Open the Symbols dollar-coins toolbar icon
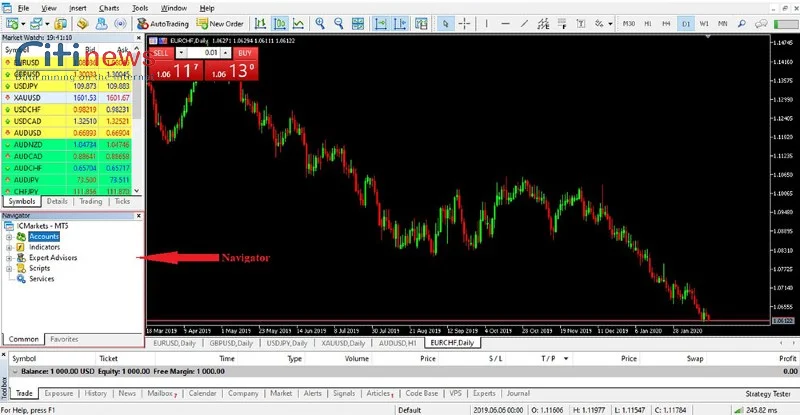Image resolution: width=800 pixels, height=415 pixels. 61,23
